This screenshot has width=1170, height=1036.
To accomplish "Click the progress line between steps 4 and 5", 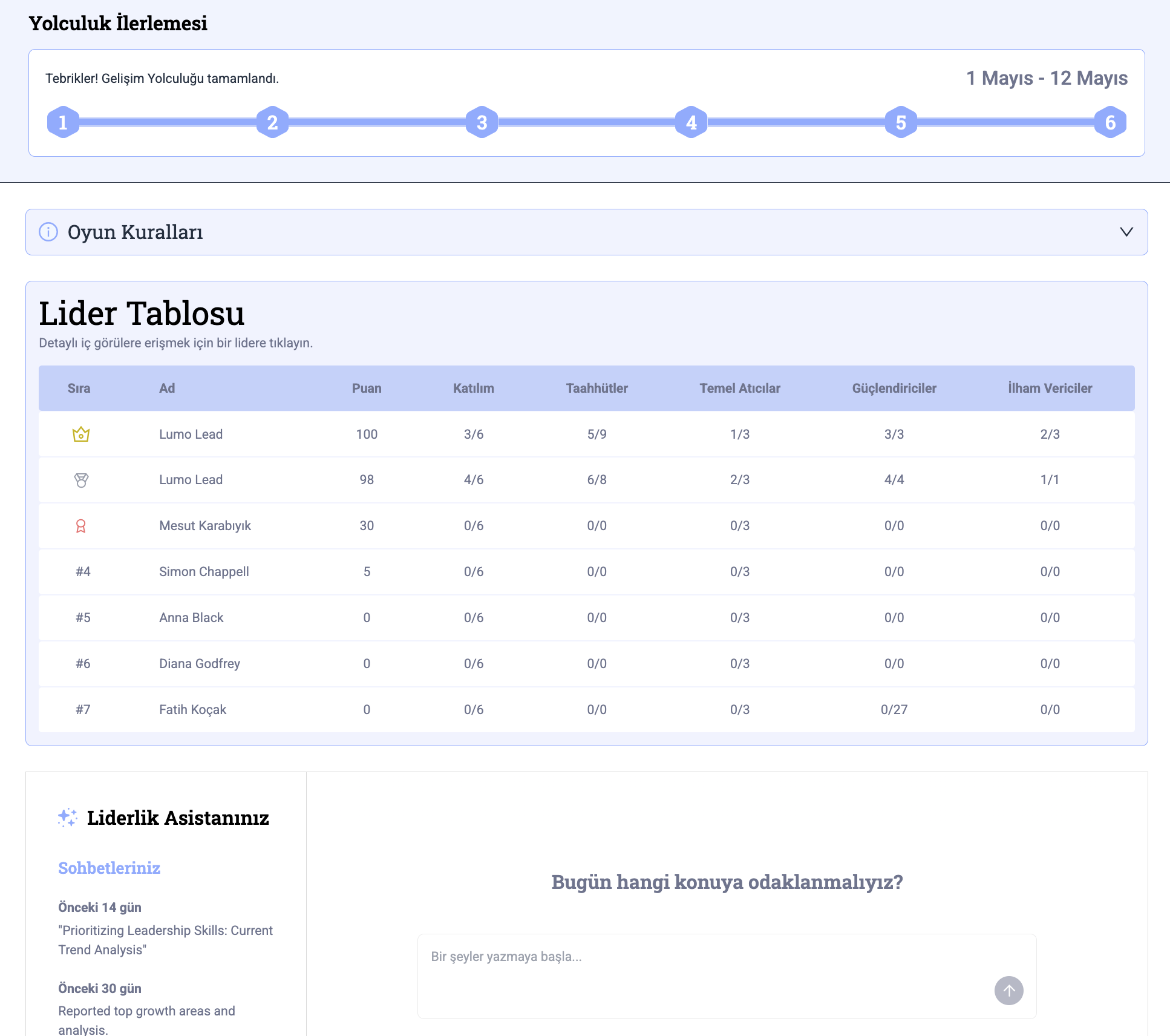I will (796, 122).
